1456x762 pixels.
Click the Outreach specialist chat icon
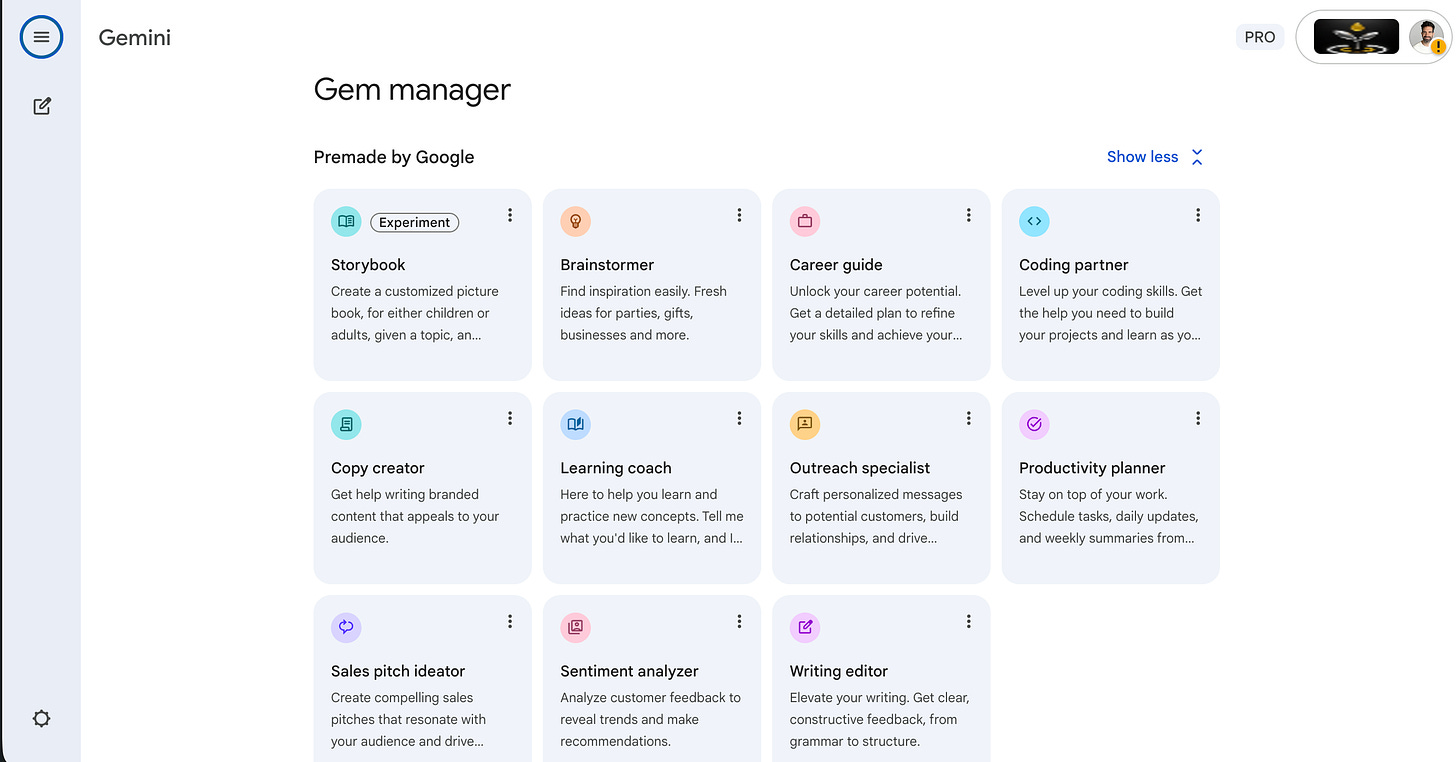coord(805,424)
